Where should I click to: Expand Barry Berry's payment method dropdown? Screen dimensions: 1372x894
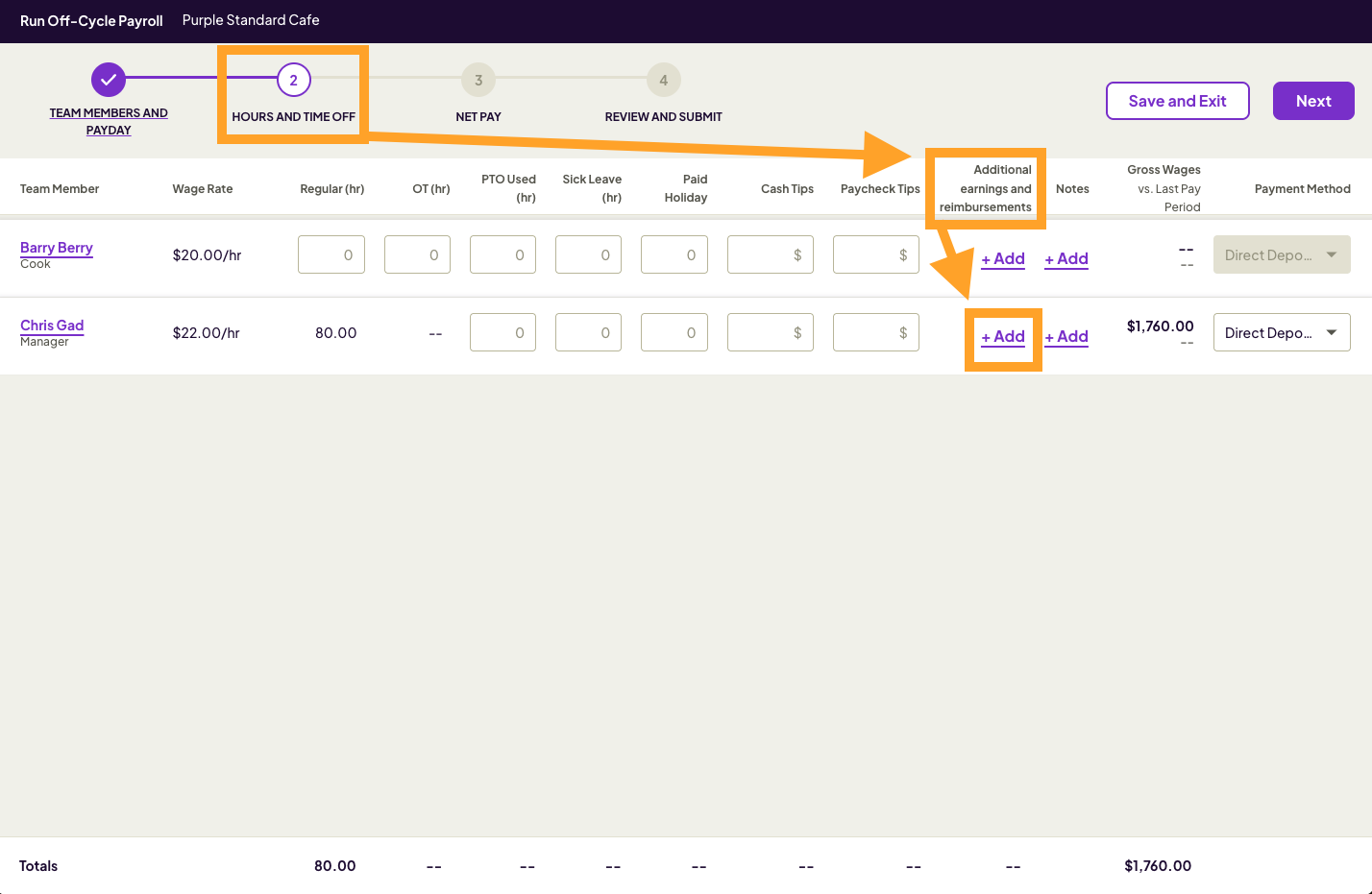click(x=1282, y=254)
